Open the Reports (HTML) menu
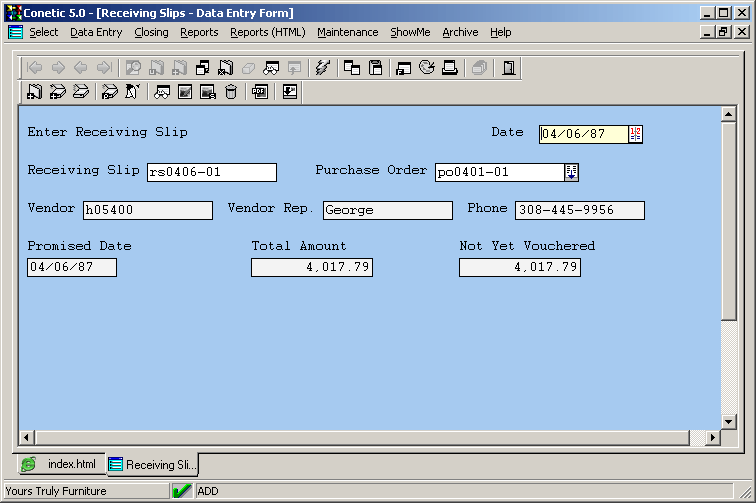Screen dimensions: 756x503 pos(267,32)
